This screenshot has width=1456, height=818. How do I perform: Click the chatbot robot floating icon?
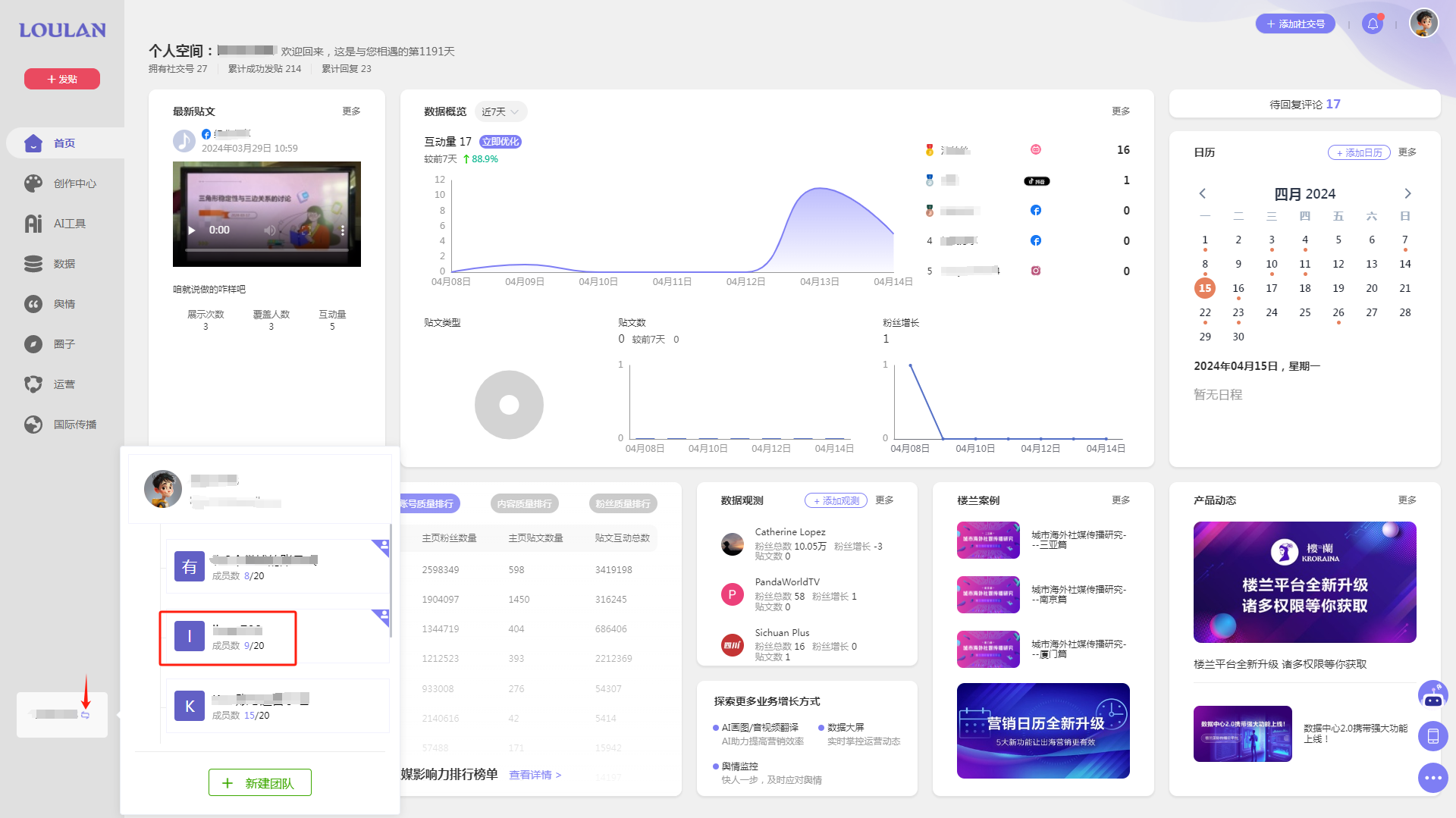tap(1432, 695)
